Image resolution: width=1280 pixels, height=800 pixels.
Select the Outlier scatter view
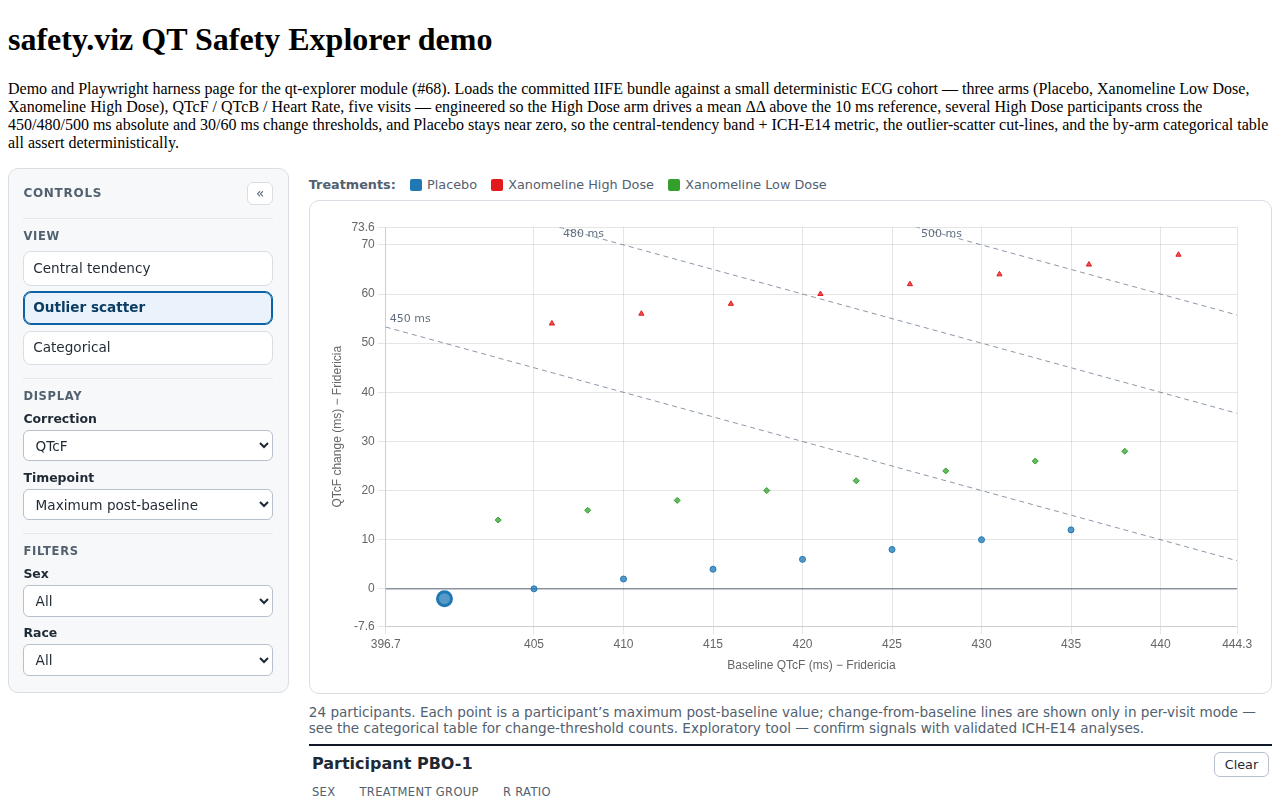tap(148, 308)
